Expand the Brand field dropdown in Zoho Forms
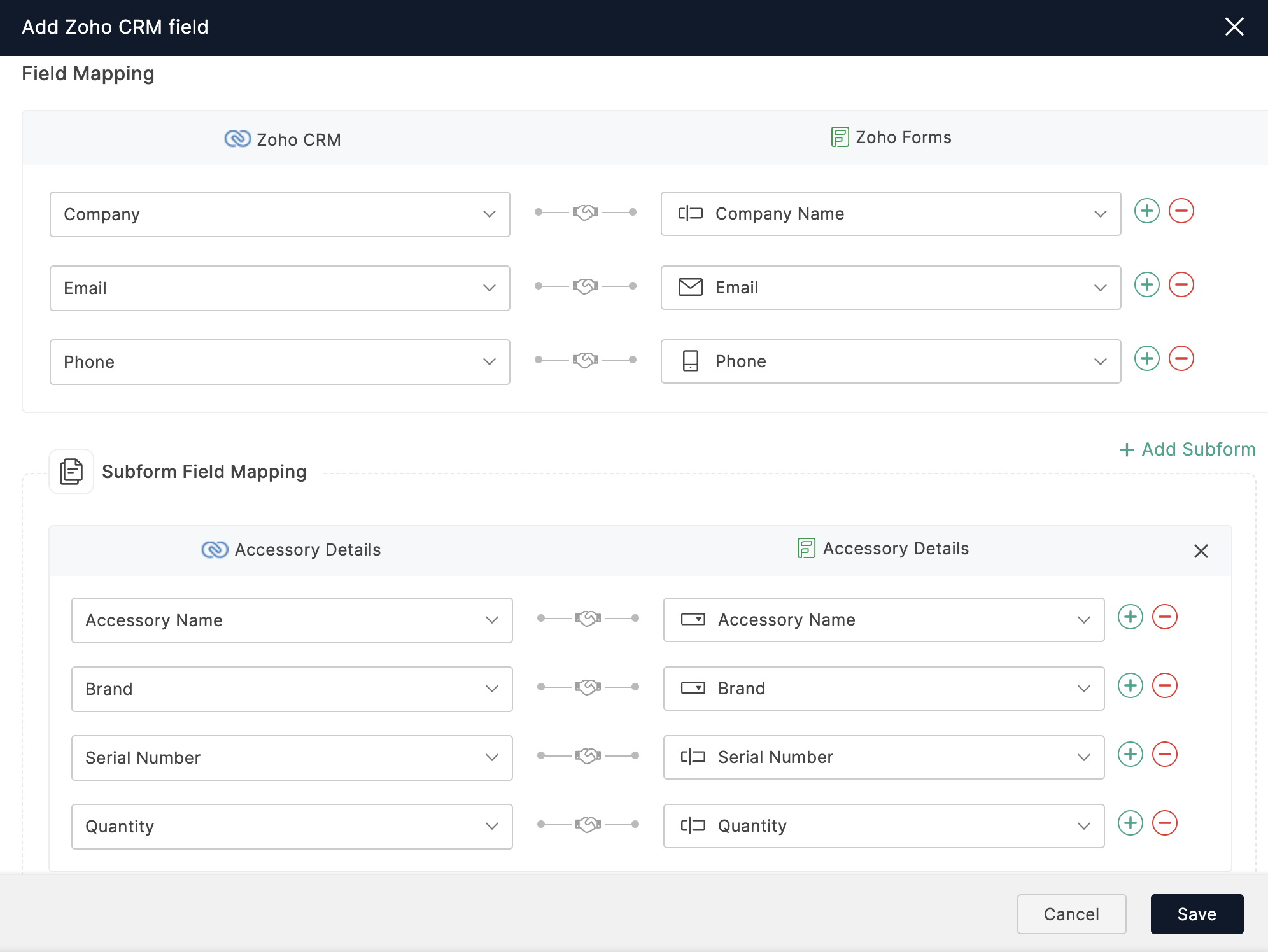 click(1085, 689)
